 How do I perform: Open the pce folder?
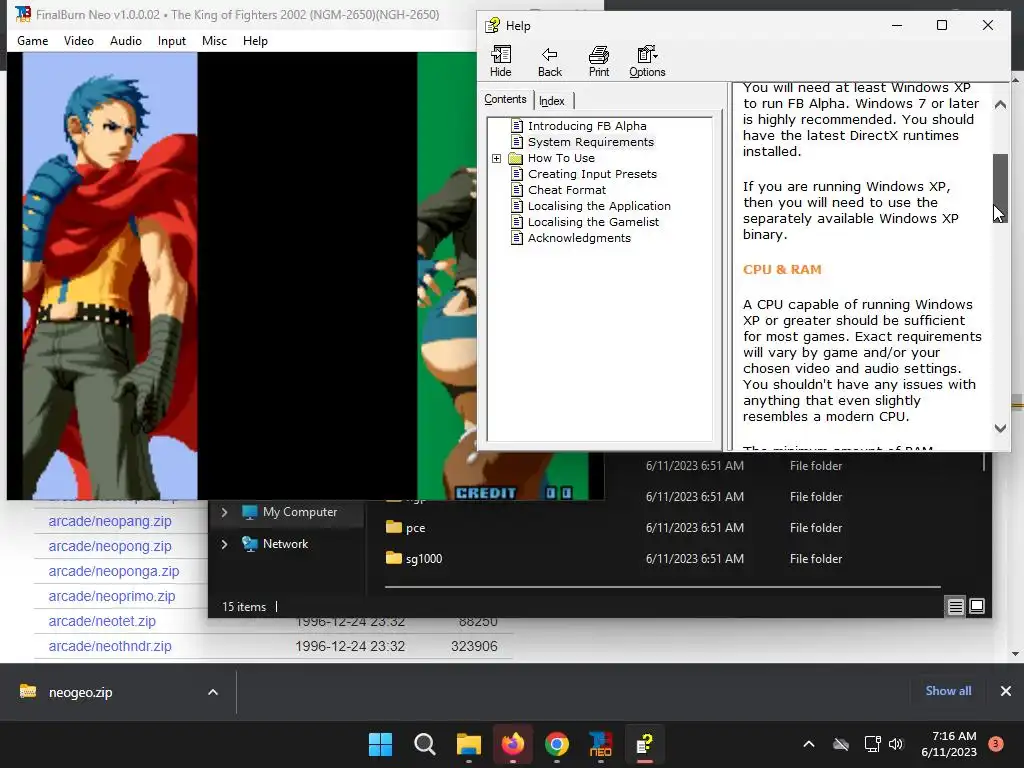click(415, 528)
